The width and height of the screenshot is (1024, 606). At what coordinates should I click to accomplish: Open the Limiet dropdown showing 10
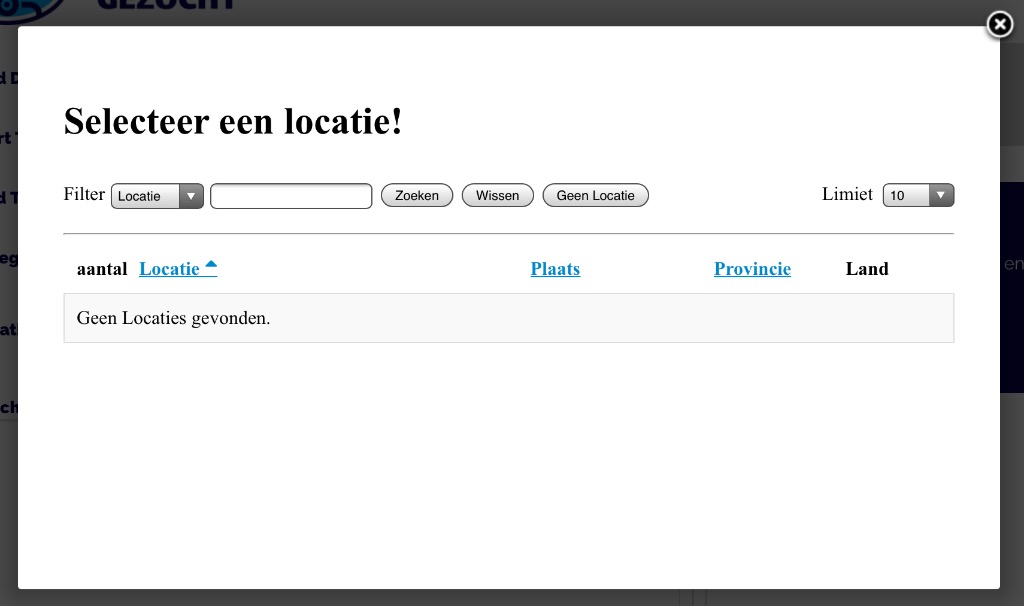[918, 195]
